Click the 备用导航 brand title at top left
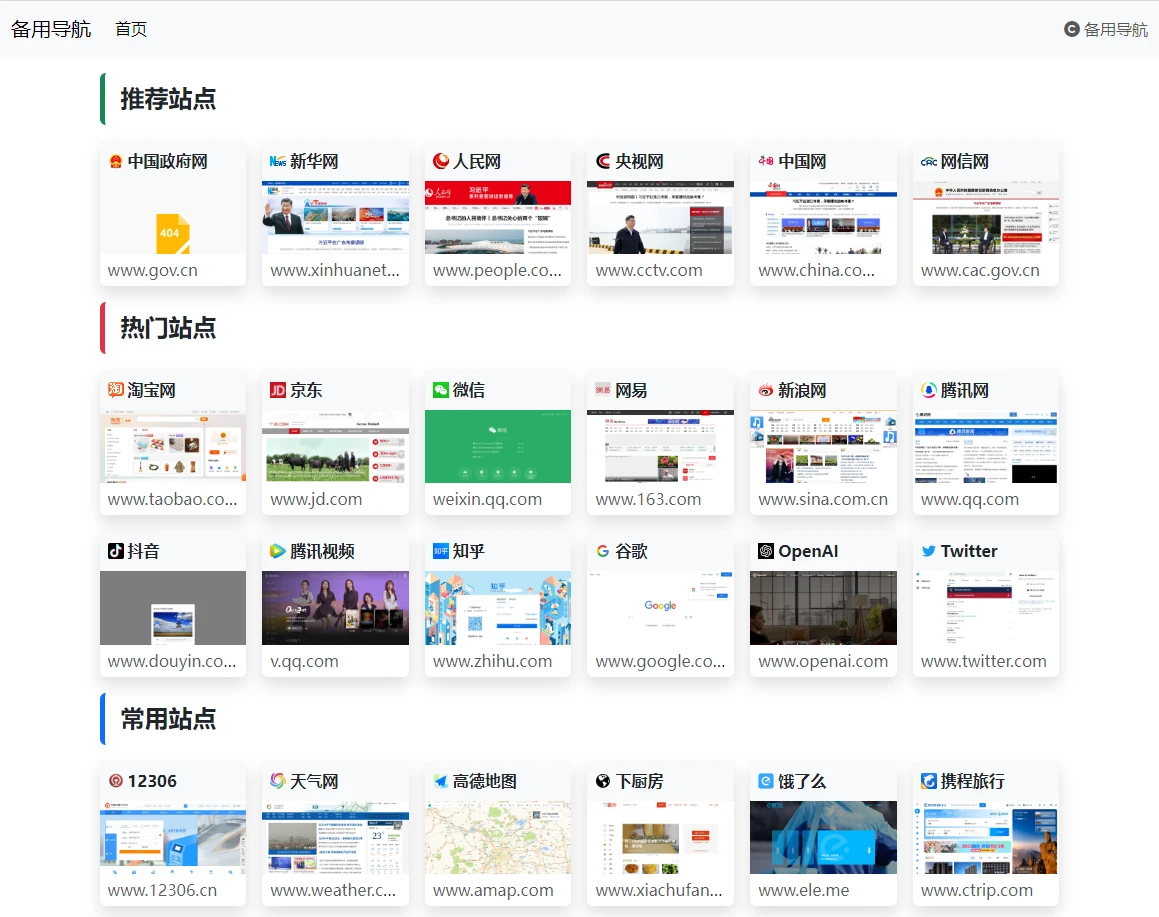 [51, 29]
